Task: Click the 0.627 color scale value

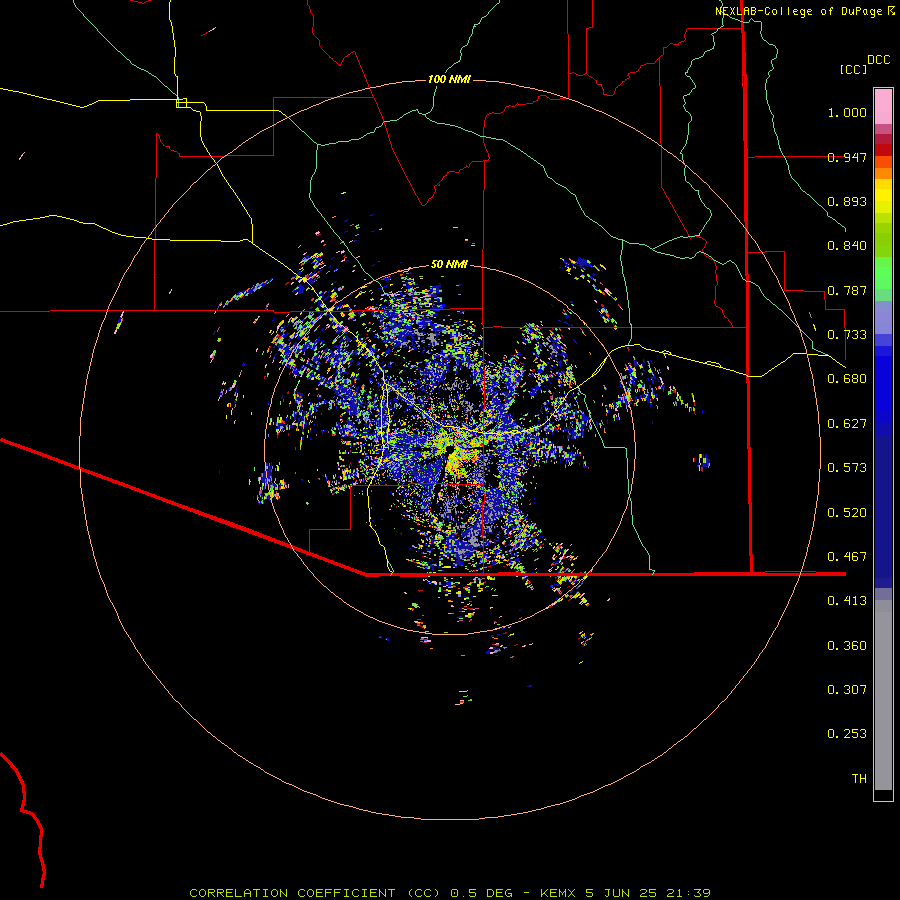Action: [847, 424]
